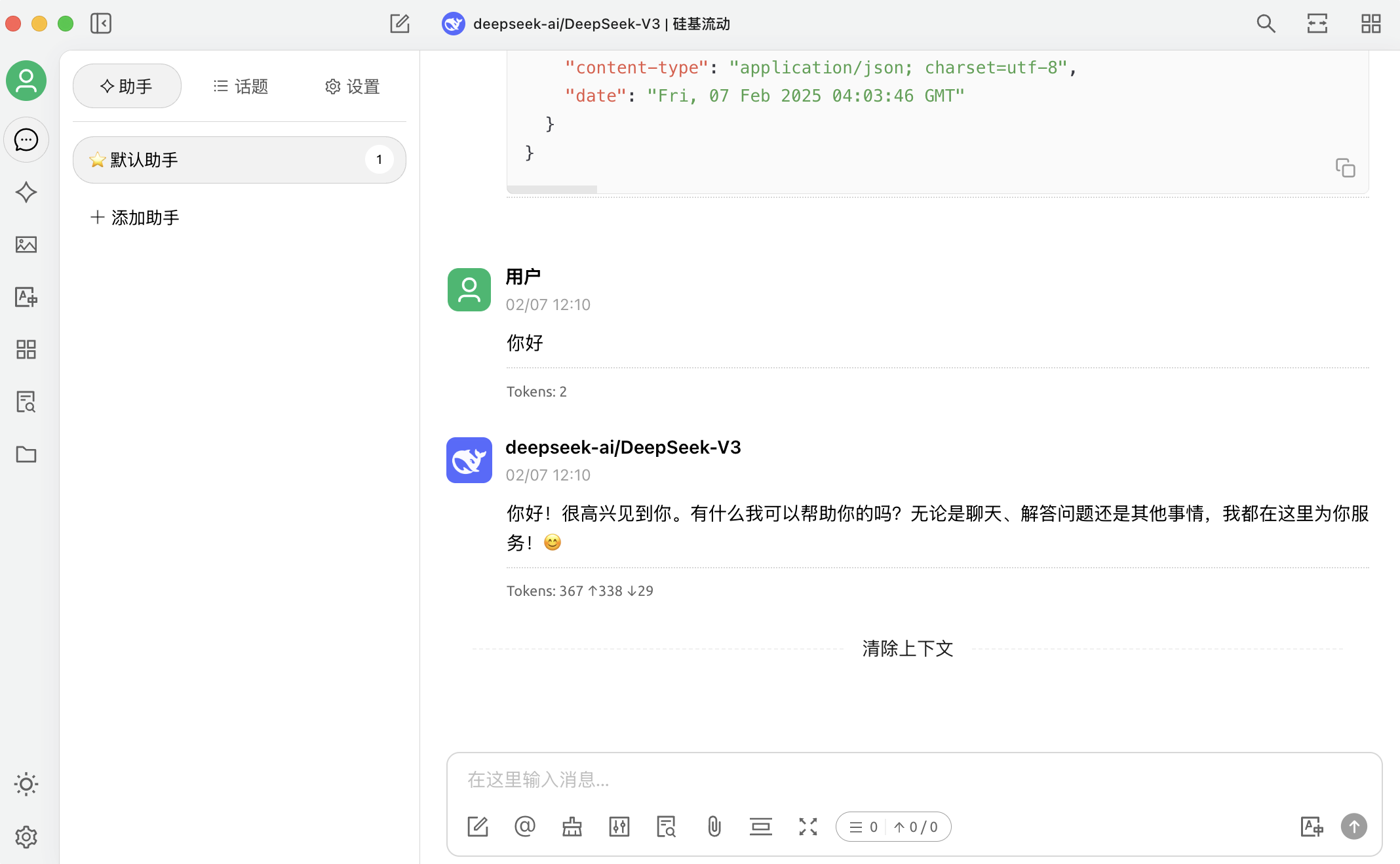
Task: Search messages with the magnifier icon
Action: click(1266, 24)
